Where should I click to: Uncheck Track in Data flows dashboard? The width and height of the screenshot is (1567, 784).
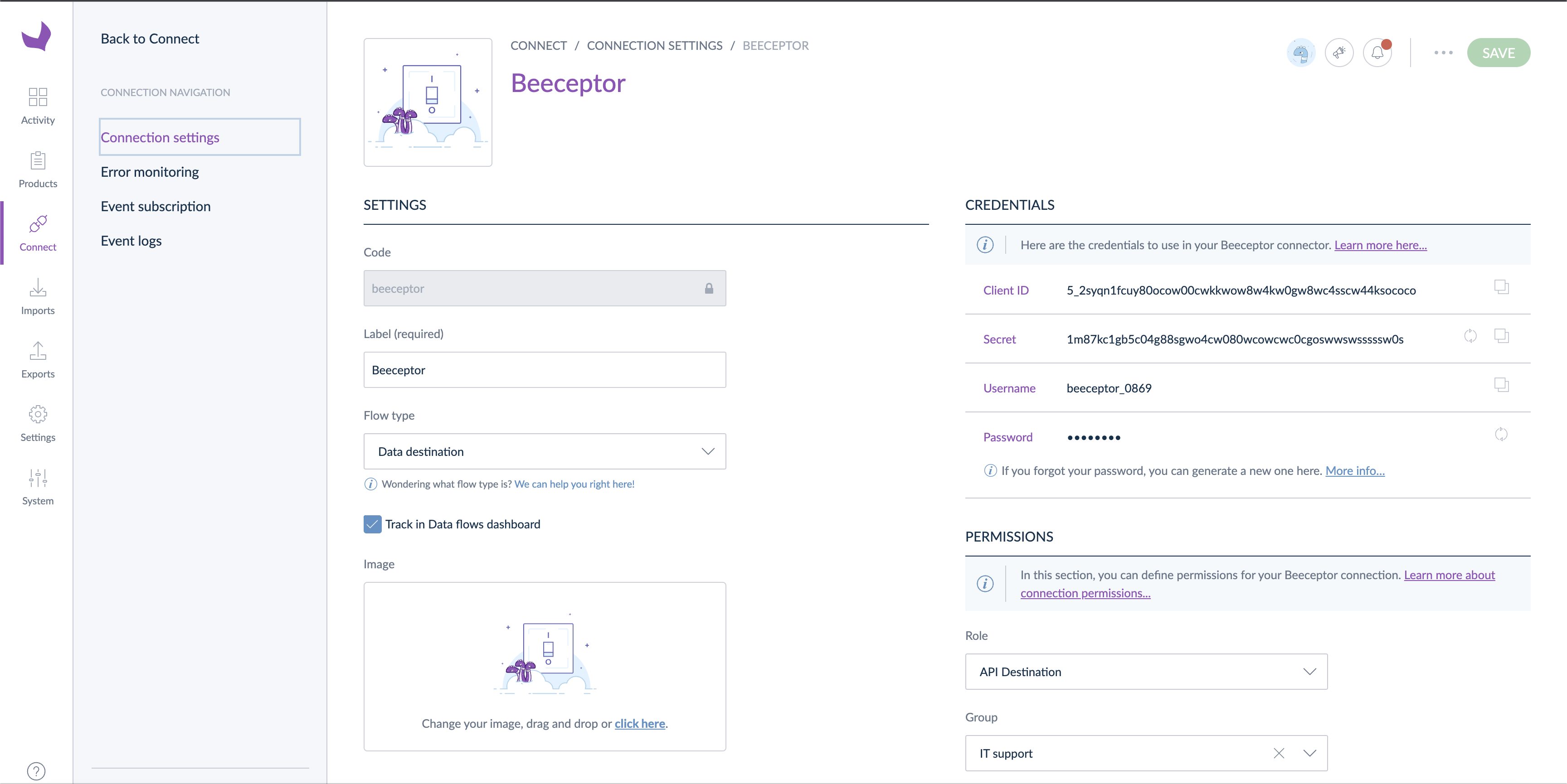[x=372, y=524]
